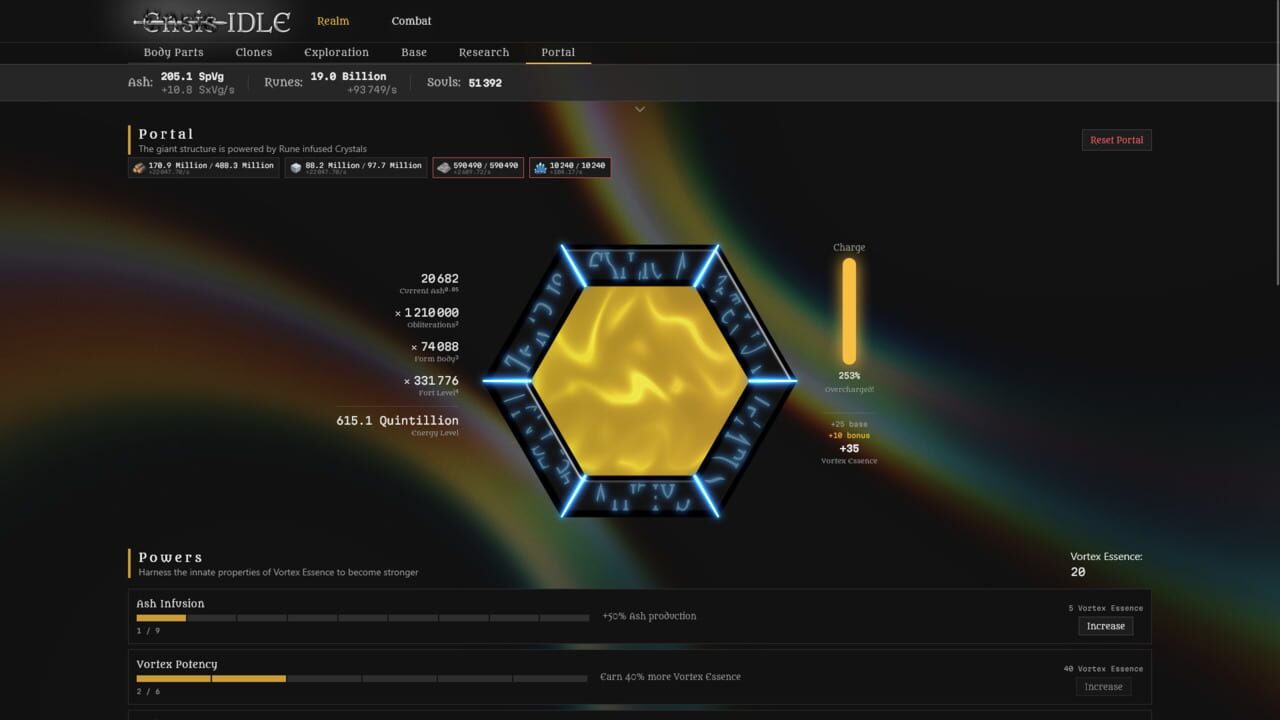The width and height of the screenshot is (1280, 720).
Task: Click the Vortex Potency progress bar
Action: [x=362, y=679]
